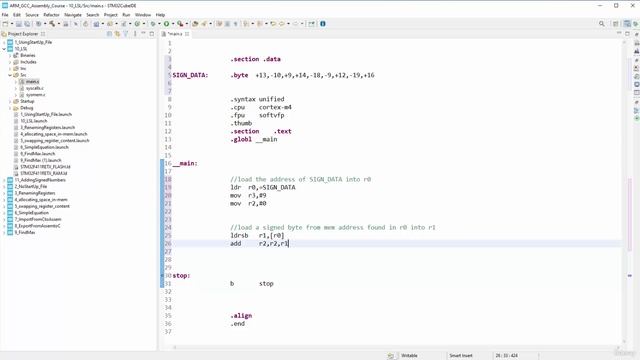The width and height of the screenshot is (640, 360).
Task: Select 6_SimpleEquation.launch file
Action: coord(44,147)
